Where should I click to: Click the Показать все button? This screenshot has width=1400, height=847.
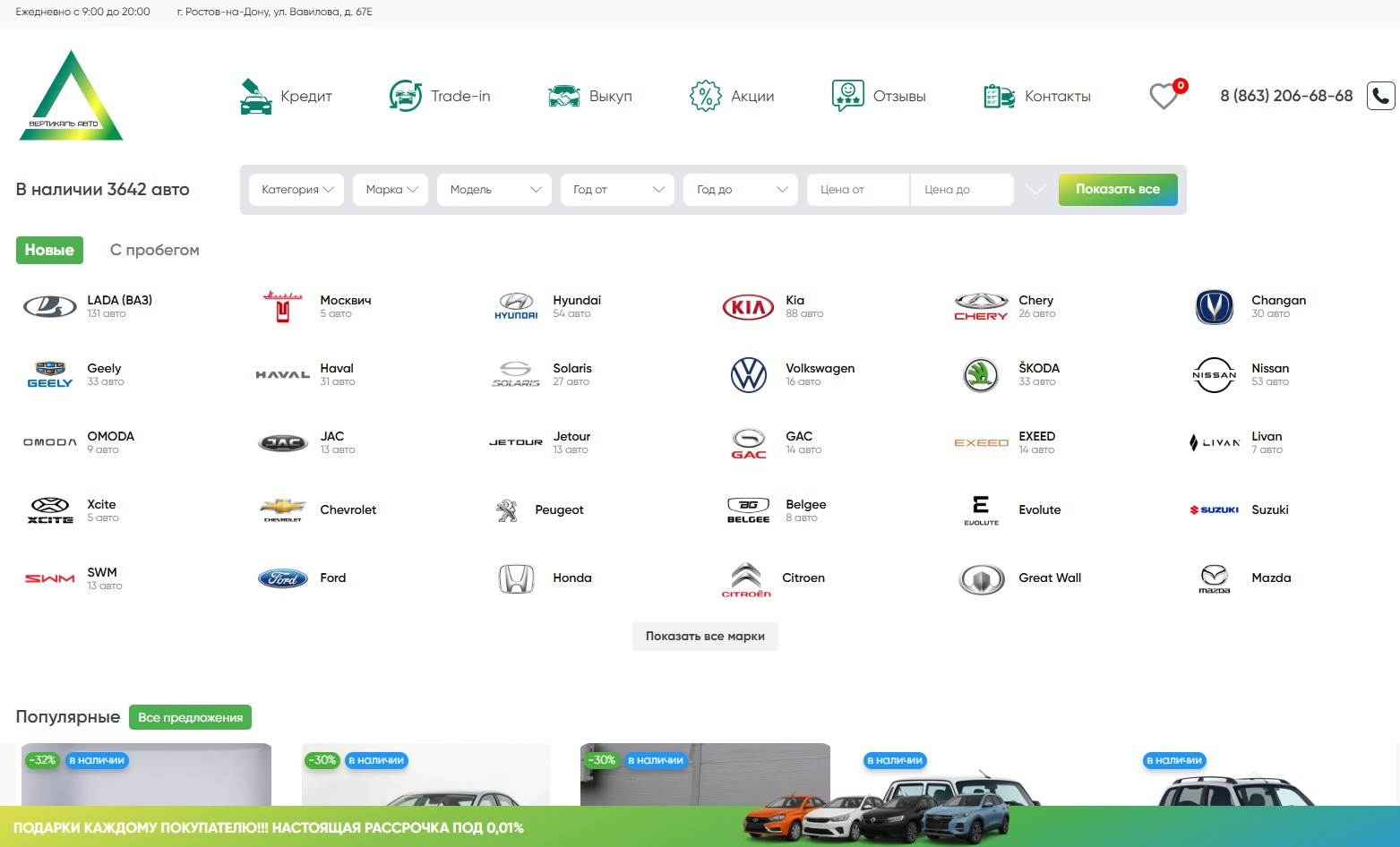click(x=1117, y=190)
